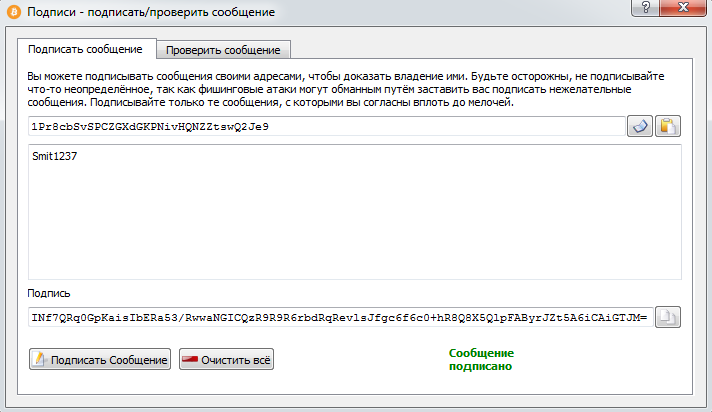Click the Bitcoin logo in title bar
The width and height of the screenshot is (712, 412).
(14, 12)
